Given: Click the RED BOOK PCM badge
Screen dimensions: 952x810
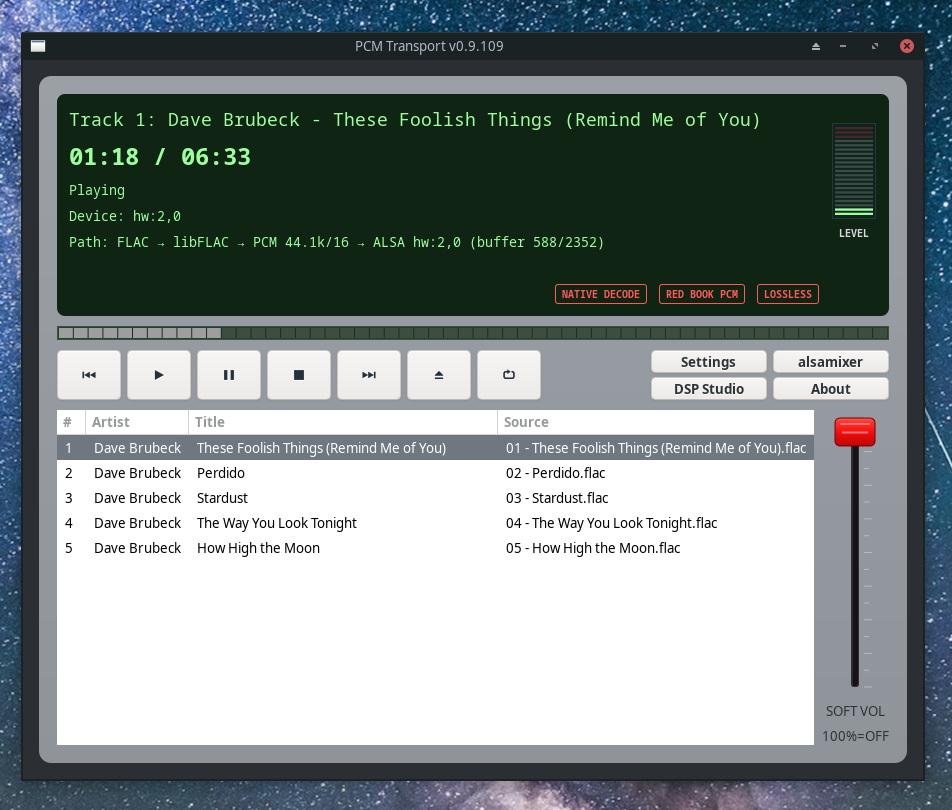Looking at the screenshot, I should pyautogui.click(x=701, y=294).
